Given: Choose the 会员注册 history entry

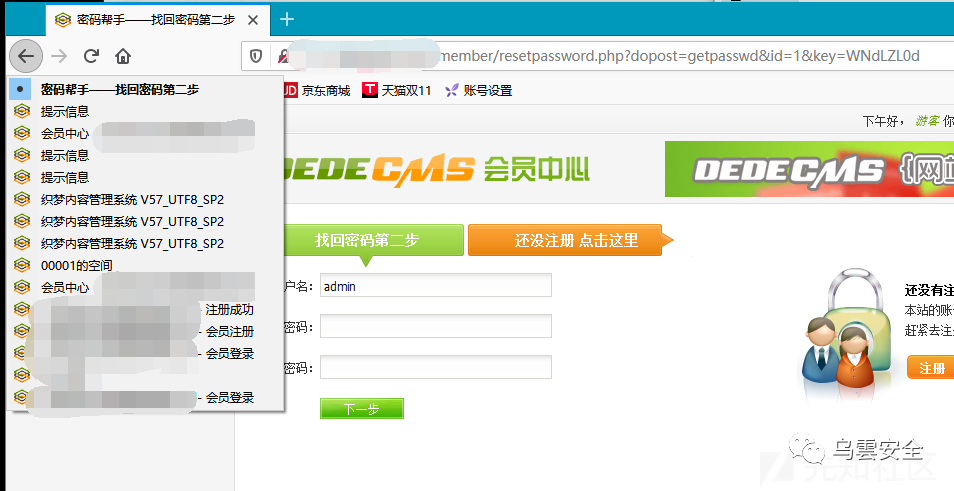Looking at the screenshot, I should tap(145, 331).
